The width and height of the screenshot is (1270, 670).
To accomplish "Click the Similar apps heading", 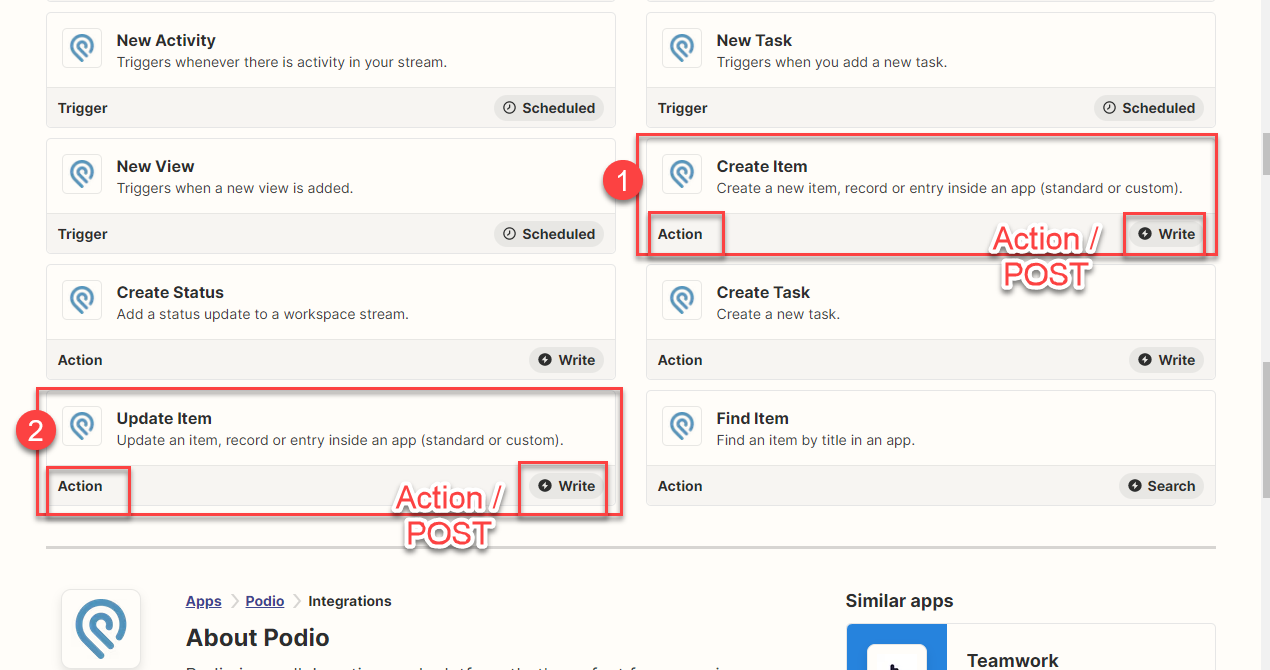I will point(899,601).
